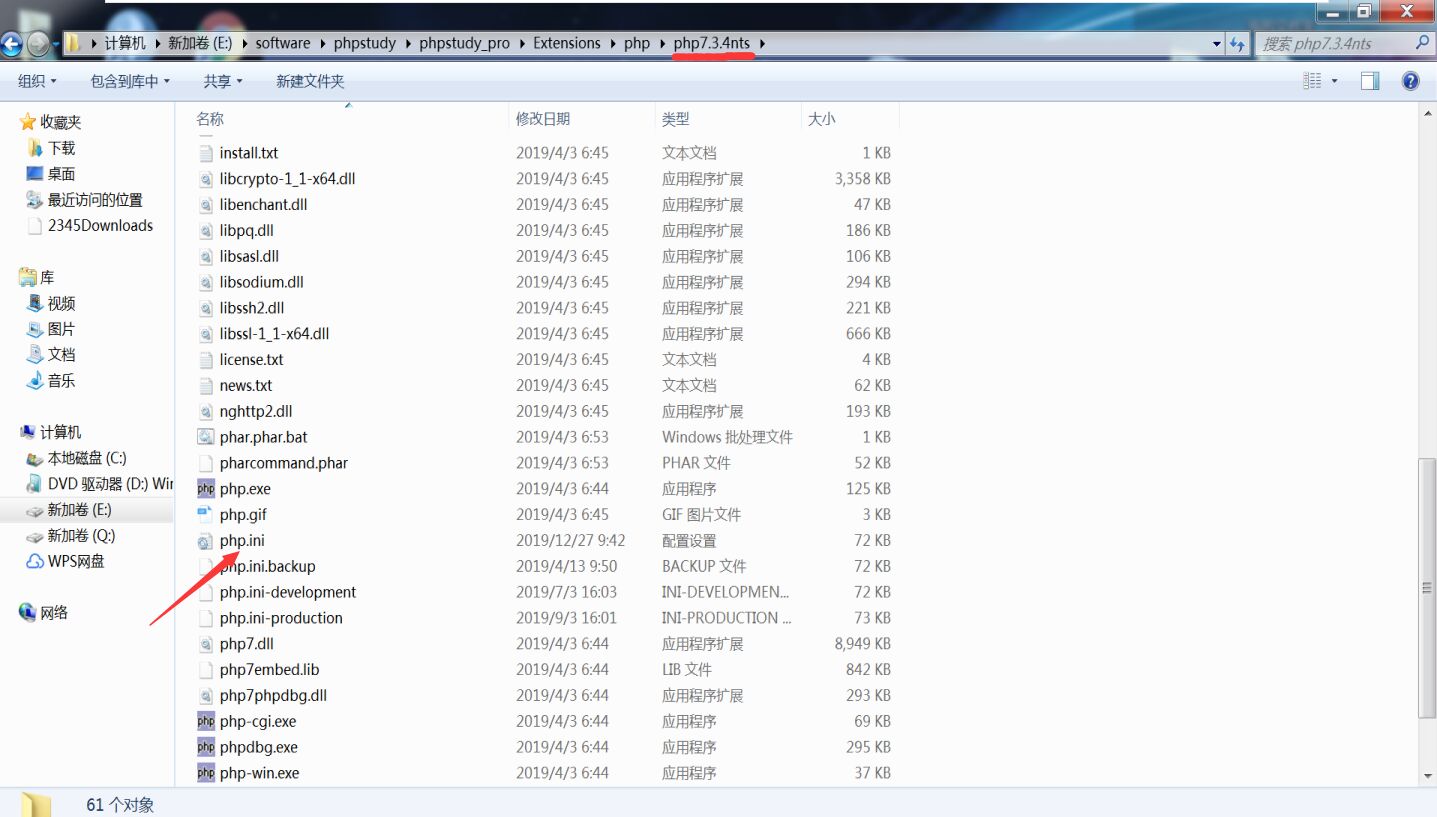Screen dimensions: 1437x817
Task: Open the 组织 dropdown menu
Action: [x=37, y=81]
